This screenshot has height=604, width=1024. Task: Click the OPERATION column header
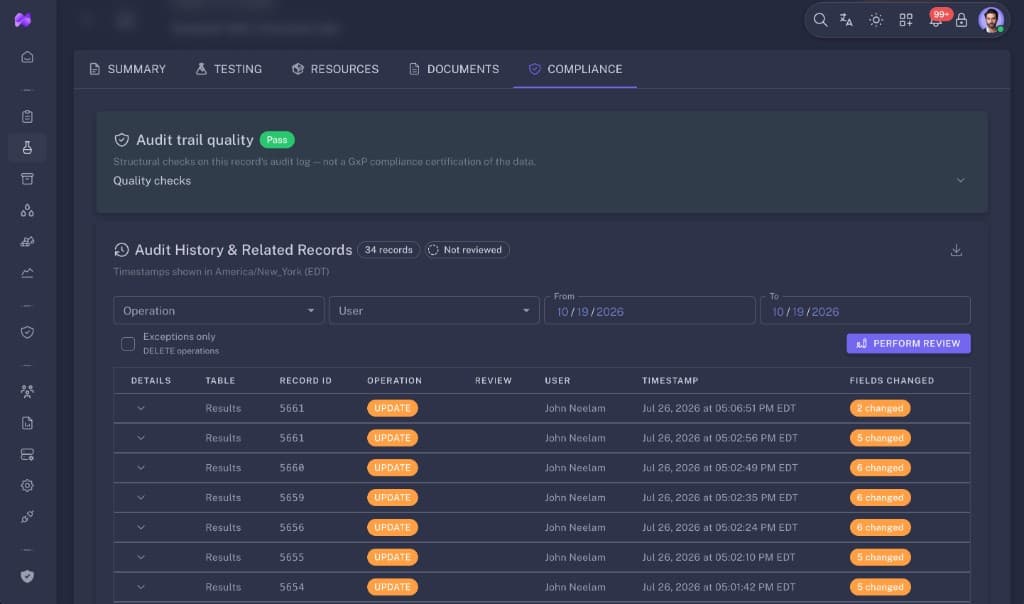[394, 381]
